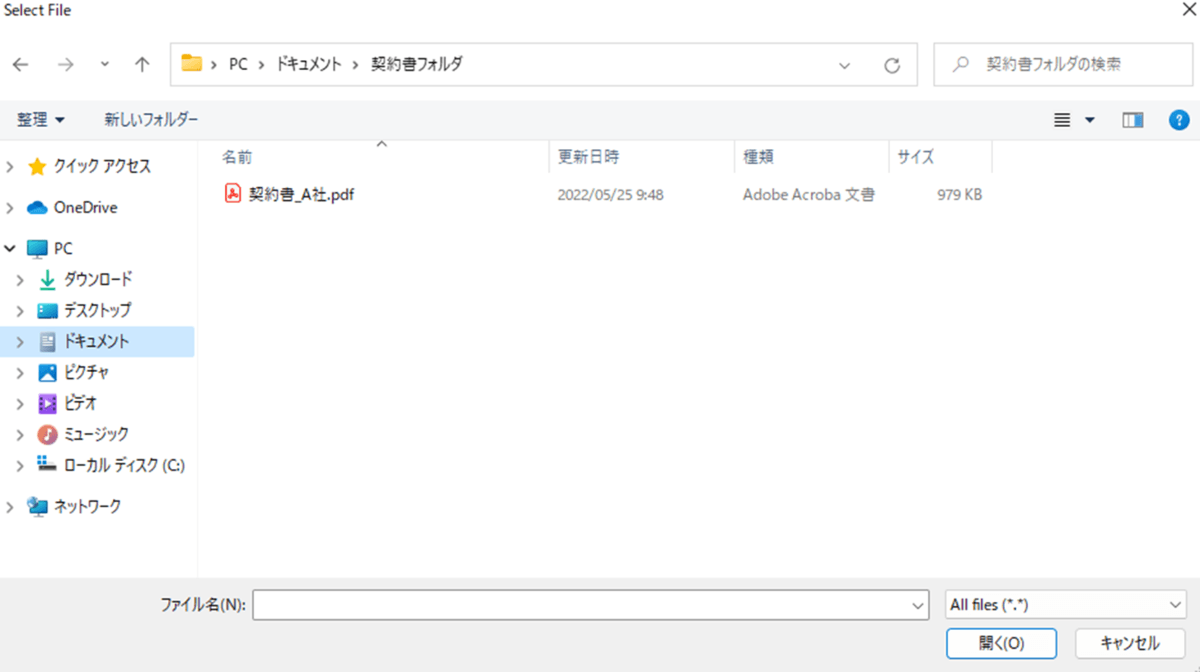
Task: Click the 契約書フォルダの検索 search box
Action: pos(1061,64)
